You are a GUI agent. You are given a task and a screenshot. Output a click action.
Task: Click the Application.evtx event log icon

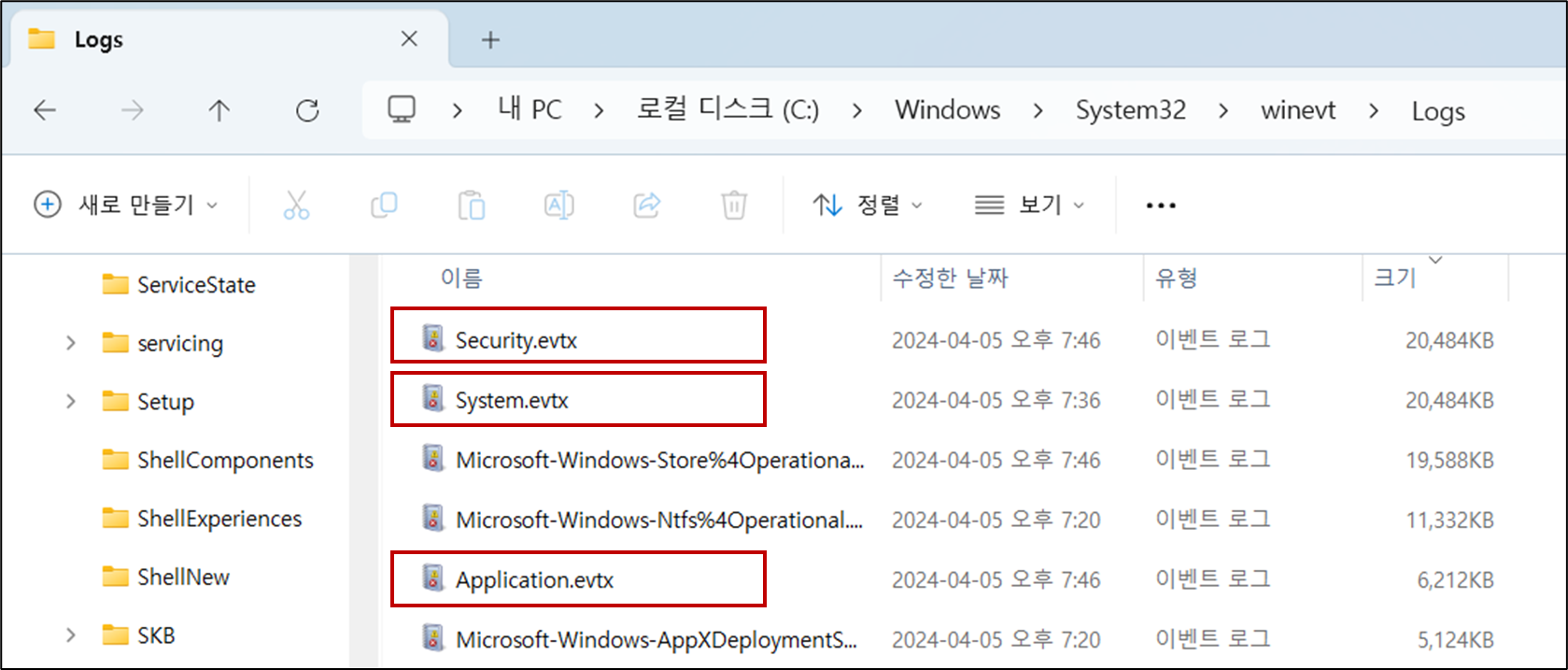tap(432, 577)
